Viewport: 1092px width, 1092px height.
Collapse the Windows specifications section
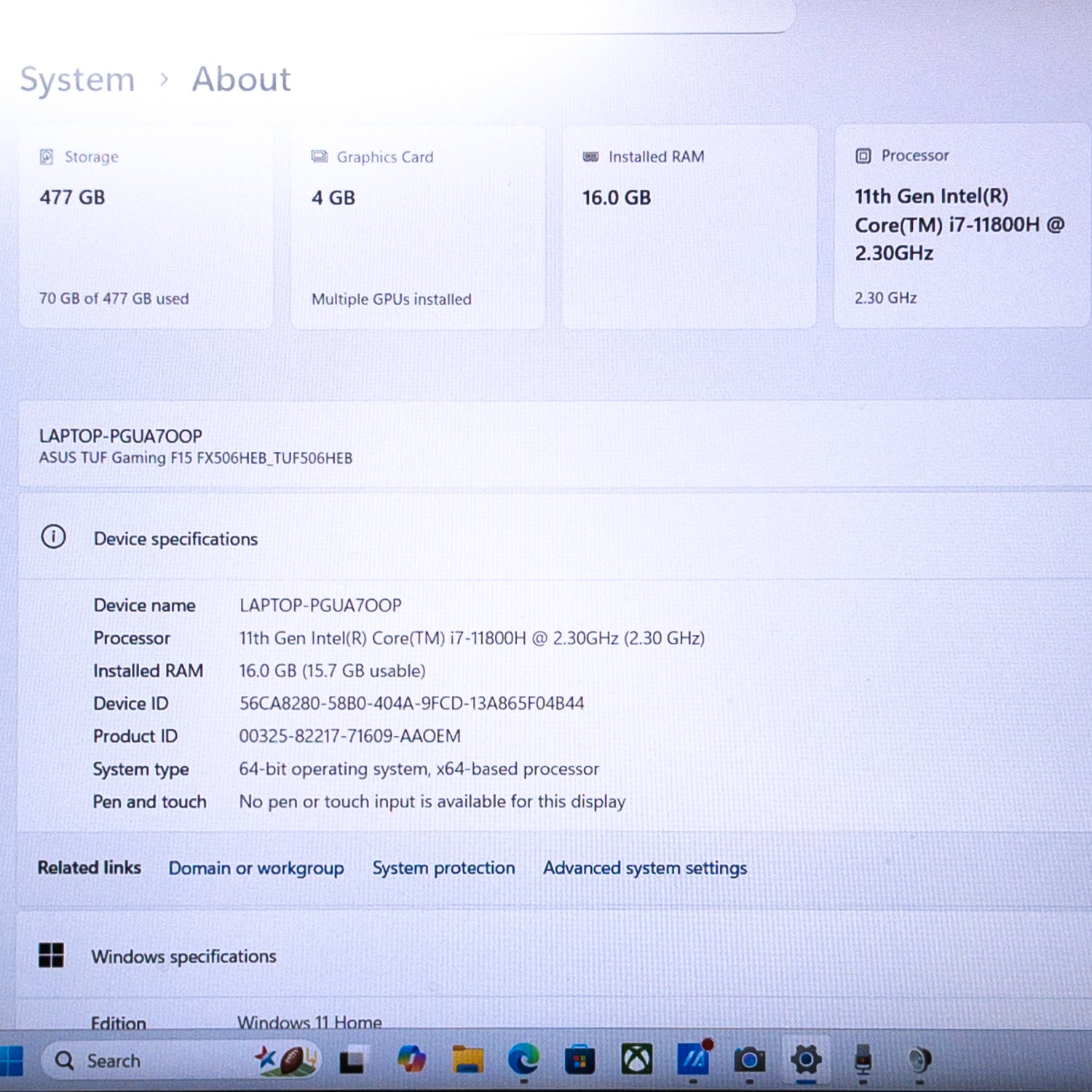point(553,956)
